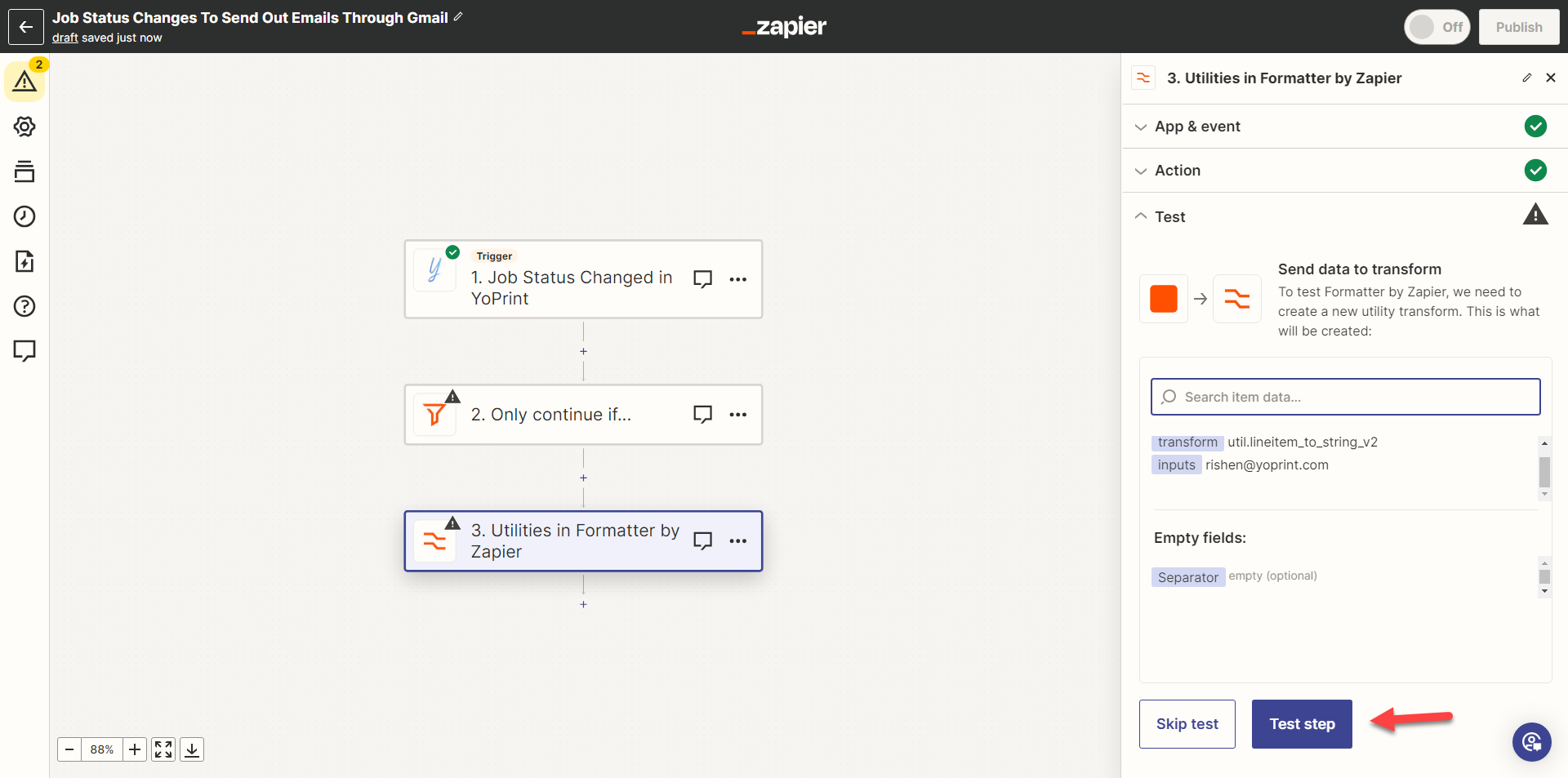Open Zap history clock icon
Viewport: 1568px width, 778px height.
click(24, 216)
